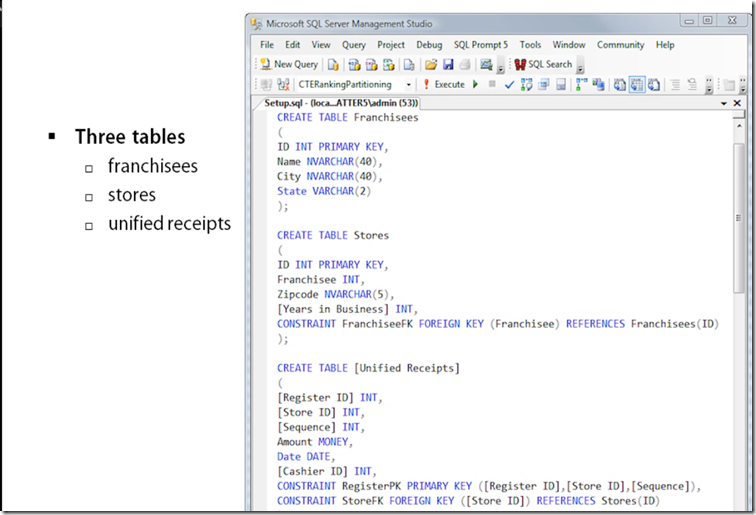
Task: Click the 'State VARCHAR(2)' code line
Action: click(x=324, y=191)
